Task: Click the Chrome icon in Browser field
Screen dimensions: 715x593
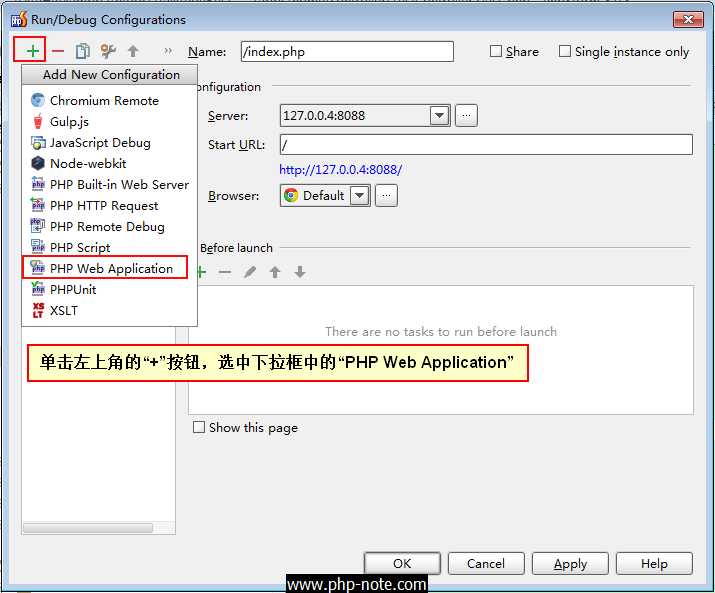Action: pyautogui.click(x=291, y=195)
